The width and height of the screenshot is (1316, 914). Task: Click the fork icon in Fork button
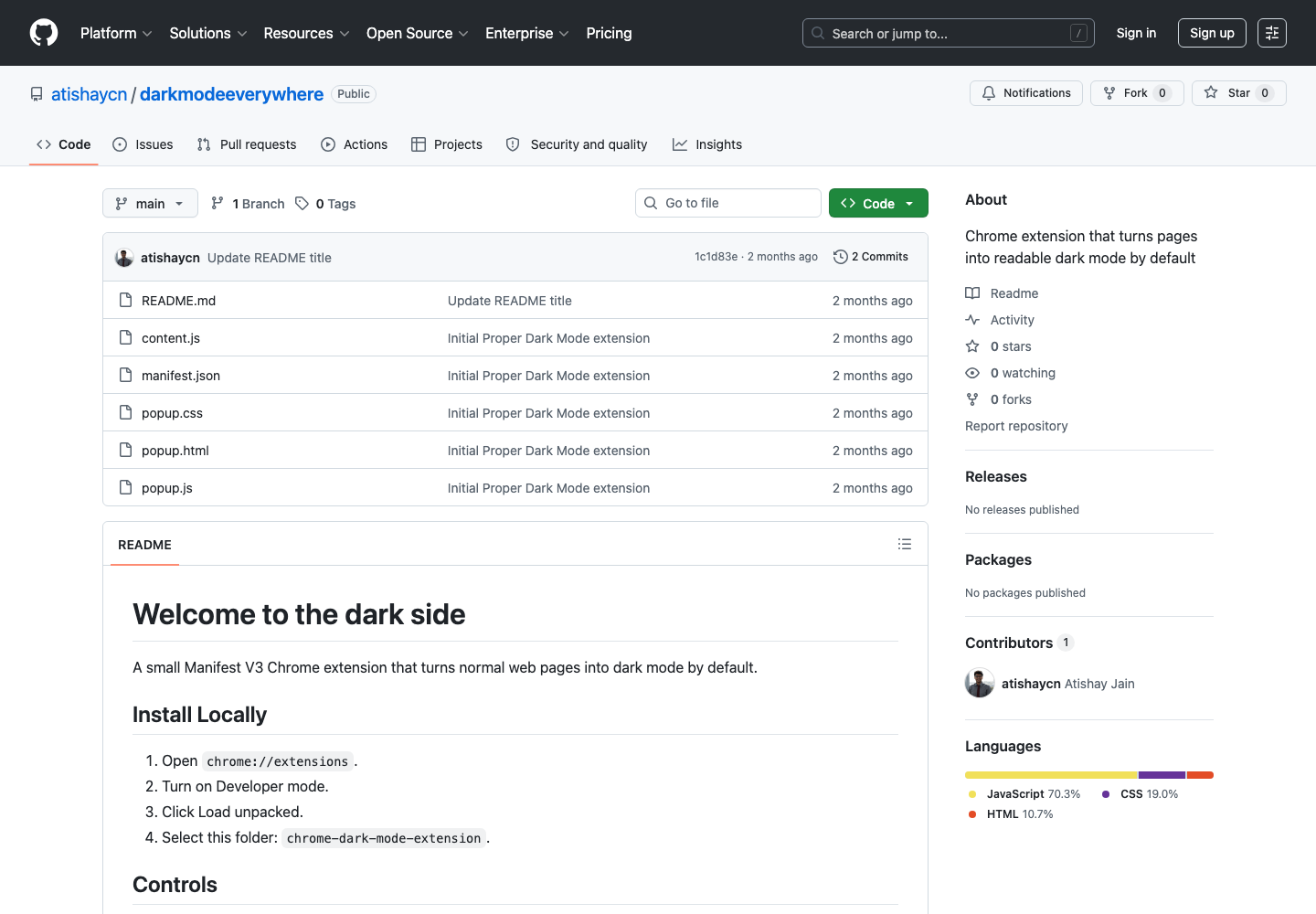(x=1109, y=93)
